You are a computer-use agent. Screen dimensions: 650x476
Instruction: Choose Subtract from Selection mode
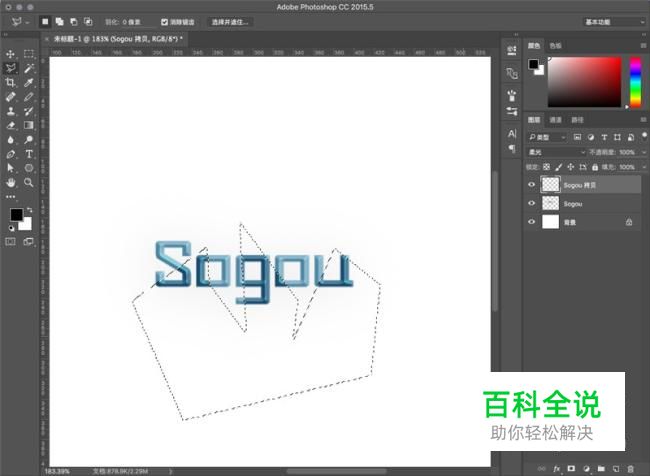point(74,22)
